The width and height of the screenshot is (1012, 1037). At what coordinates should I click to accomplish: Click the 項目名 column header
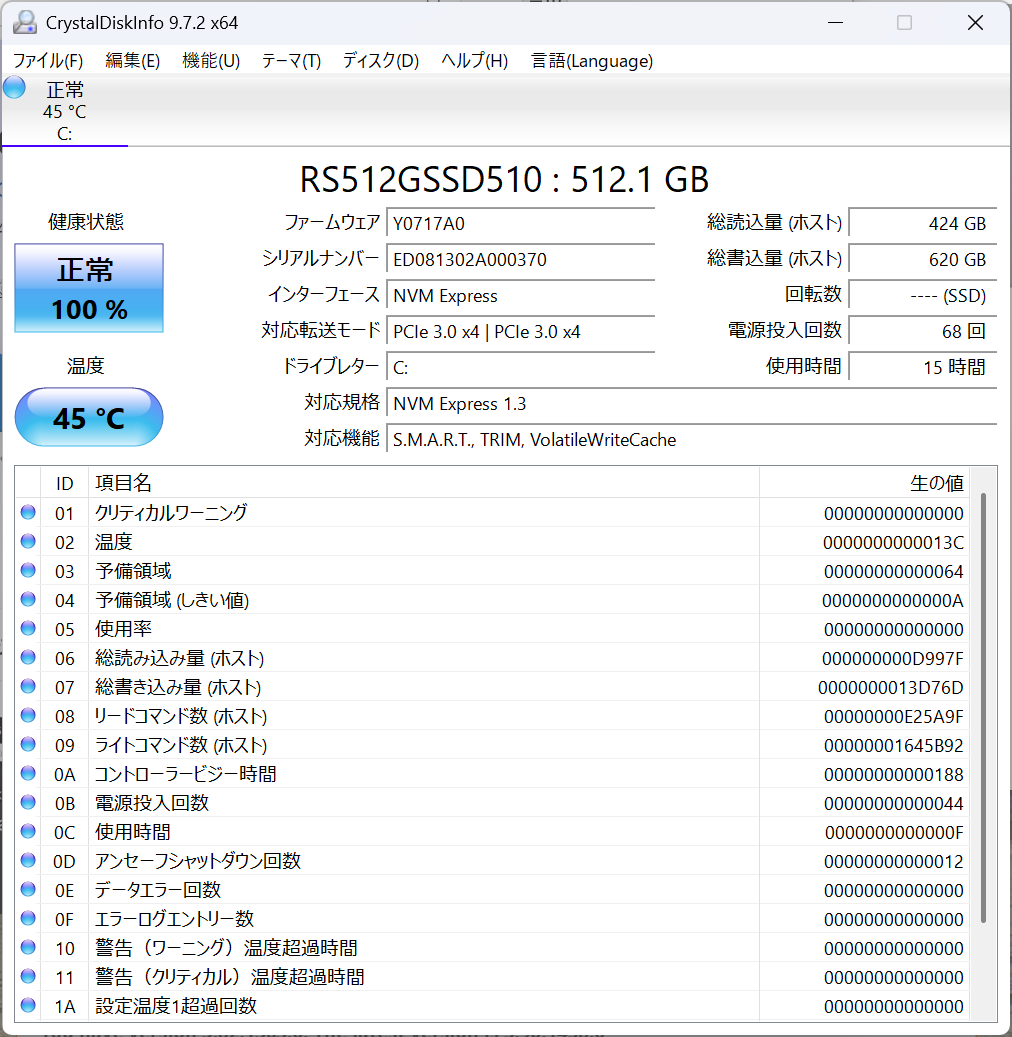coord(423,483)
